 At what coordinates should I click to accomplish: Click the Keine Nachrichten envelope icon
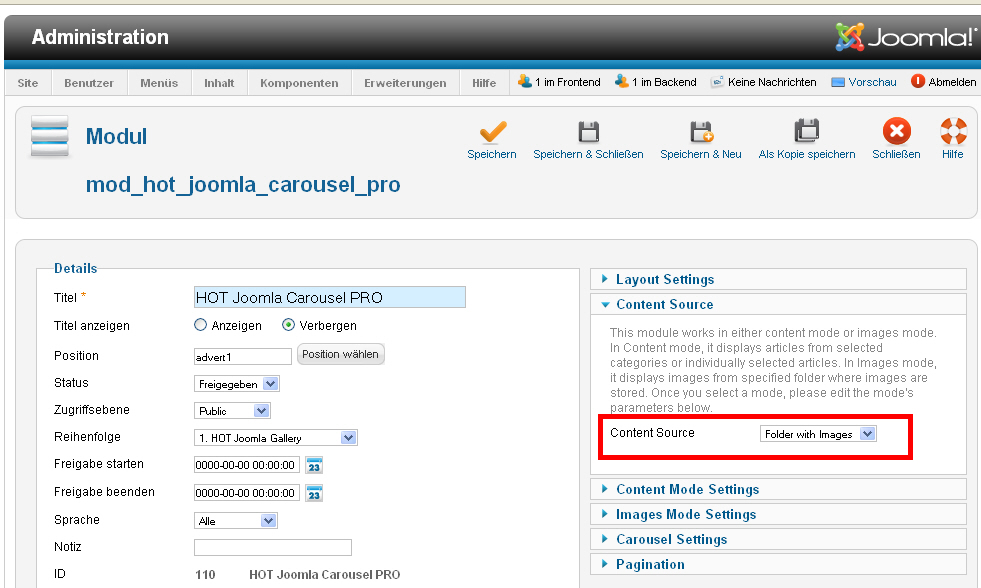coord(717,82)
